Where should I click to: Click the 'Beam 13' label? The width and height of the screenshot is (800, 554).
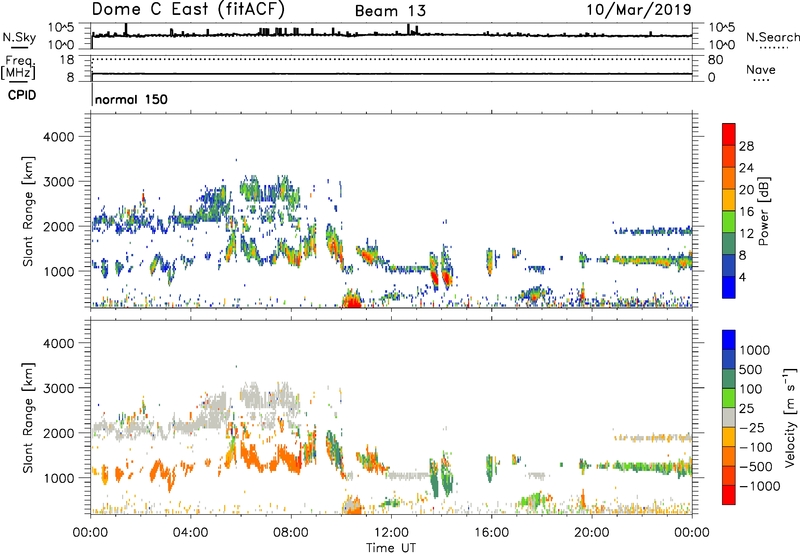point(390,11)
